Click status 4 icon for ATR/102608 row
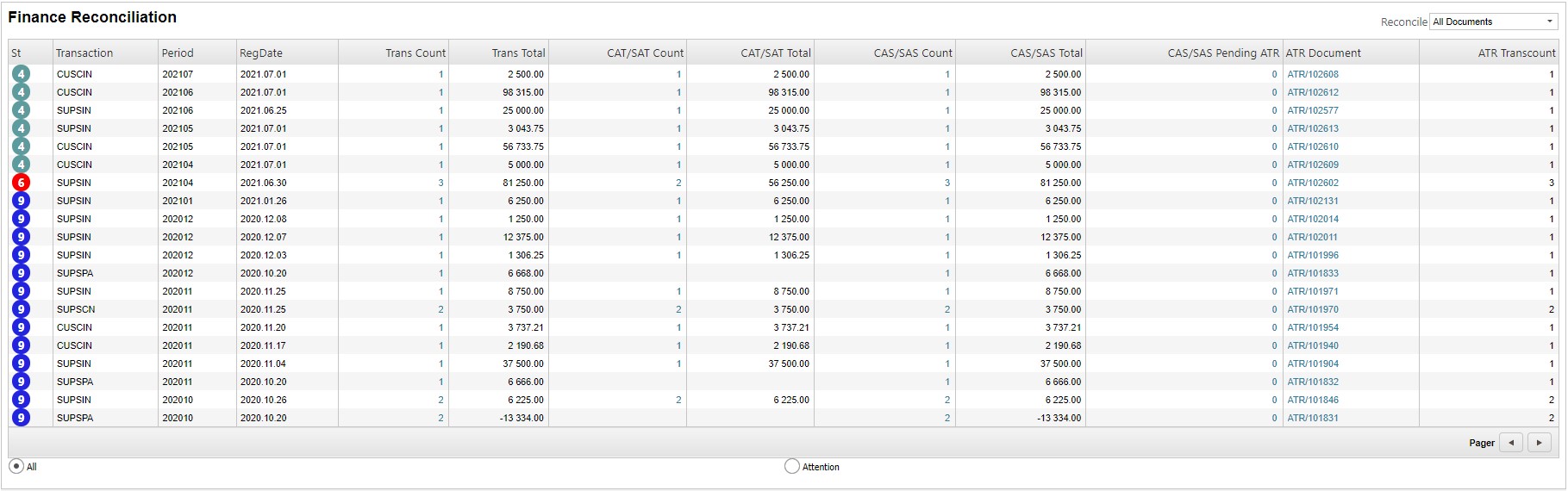 pyautogui.click(x=21, y=74)
